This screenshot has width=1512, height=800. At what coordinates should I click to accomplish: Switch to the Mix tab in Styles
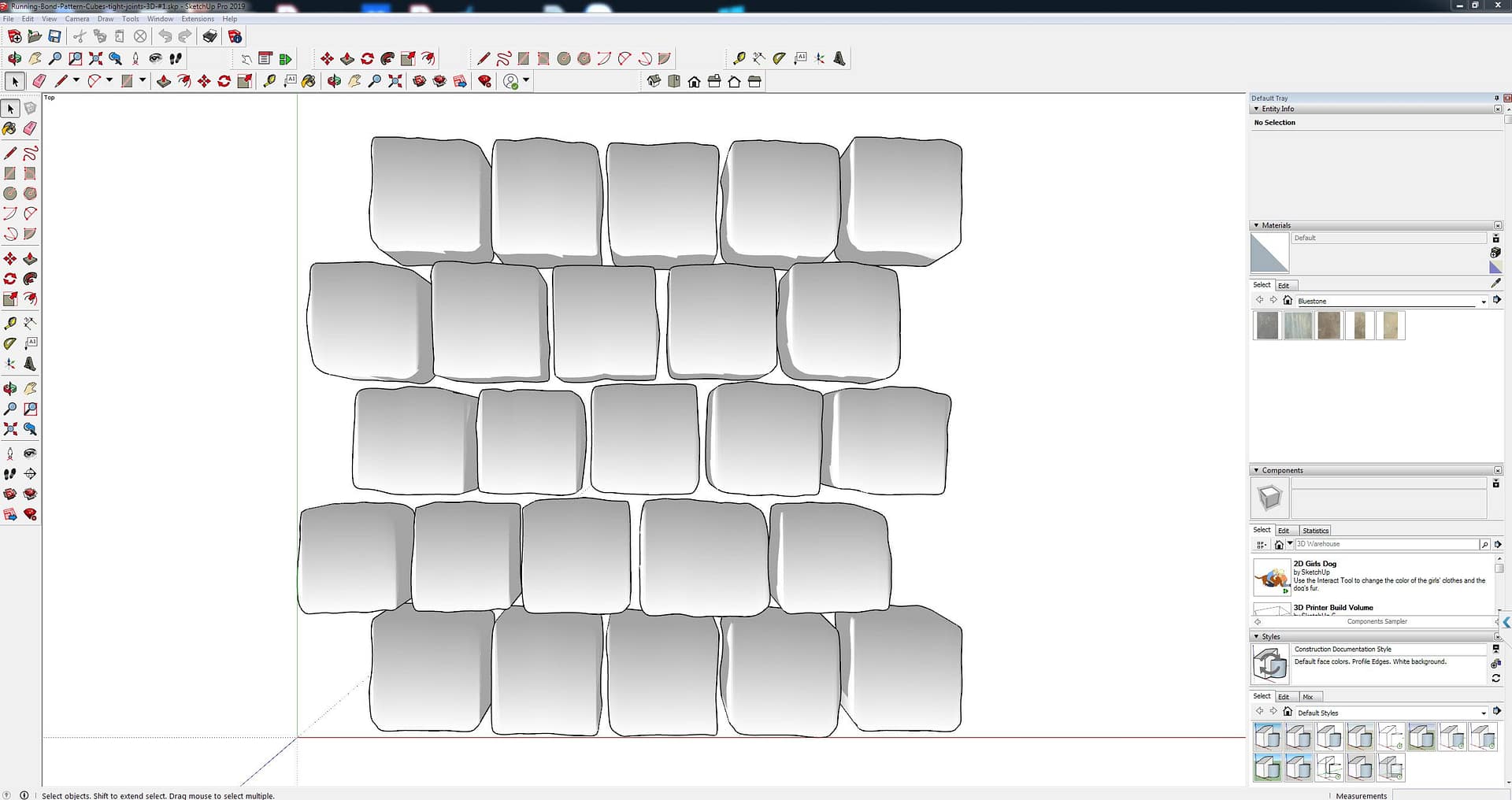(x=1307, y=697)
